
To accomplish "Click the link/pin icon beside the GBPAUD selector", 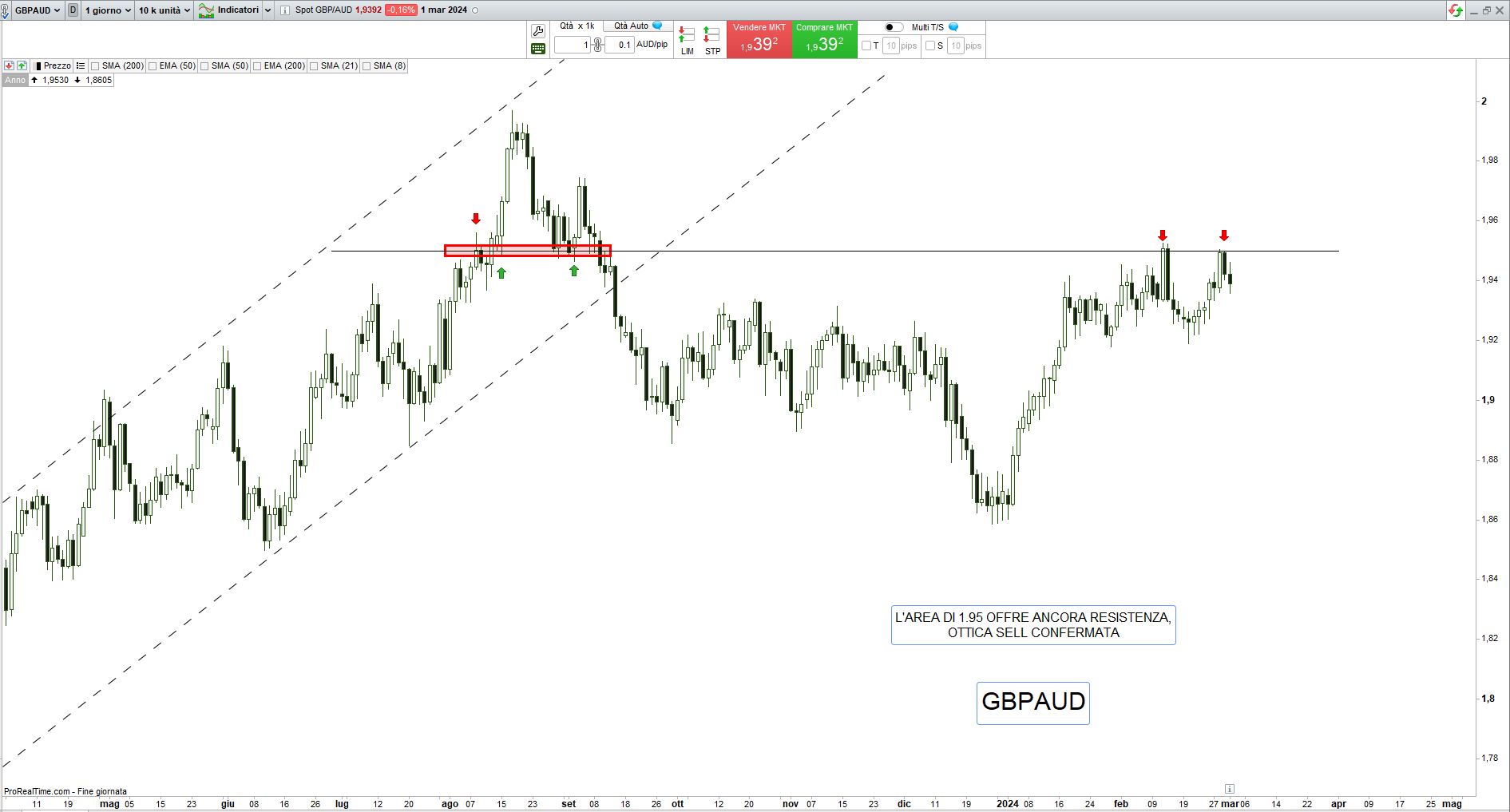I will [6, 10].
